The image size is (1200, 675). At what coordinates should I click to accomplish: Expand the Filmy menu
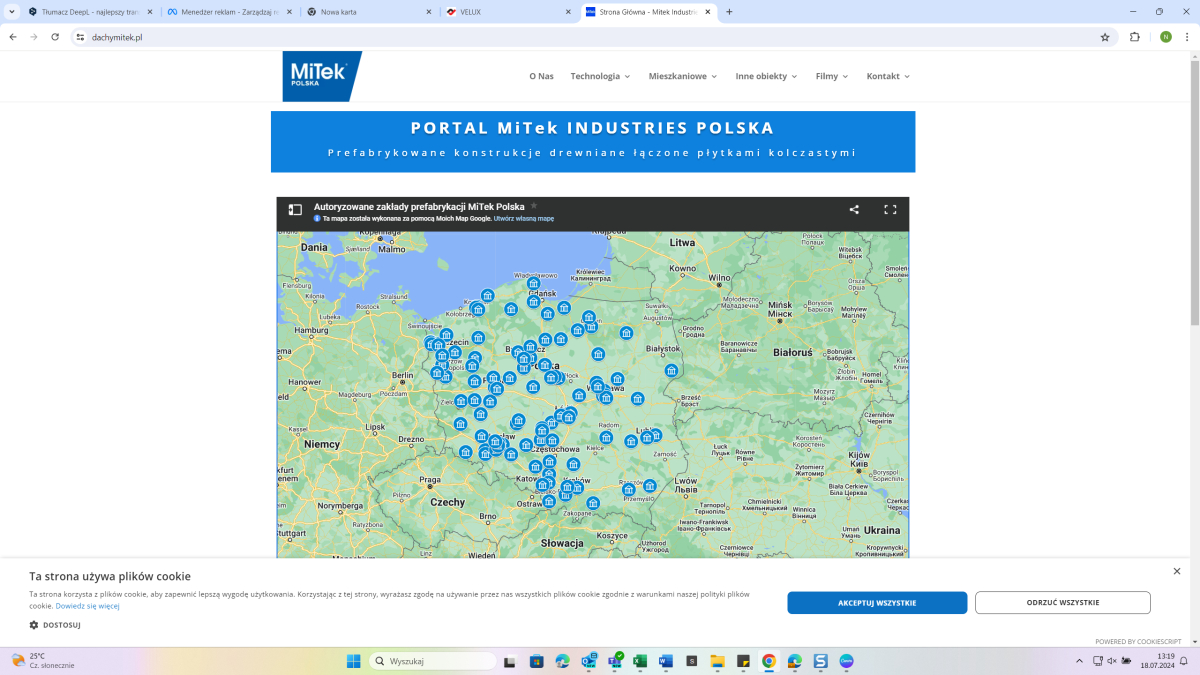click(832, 76)
